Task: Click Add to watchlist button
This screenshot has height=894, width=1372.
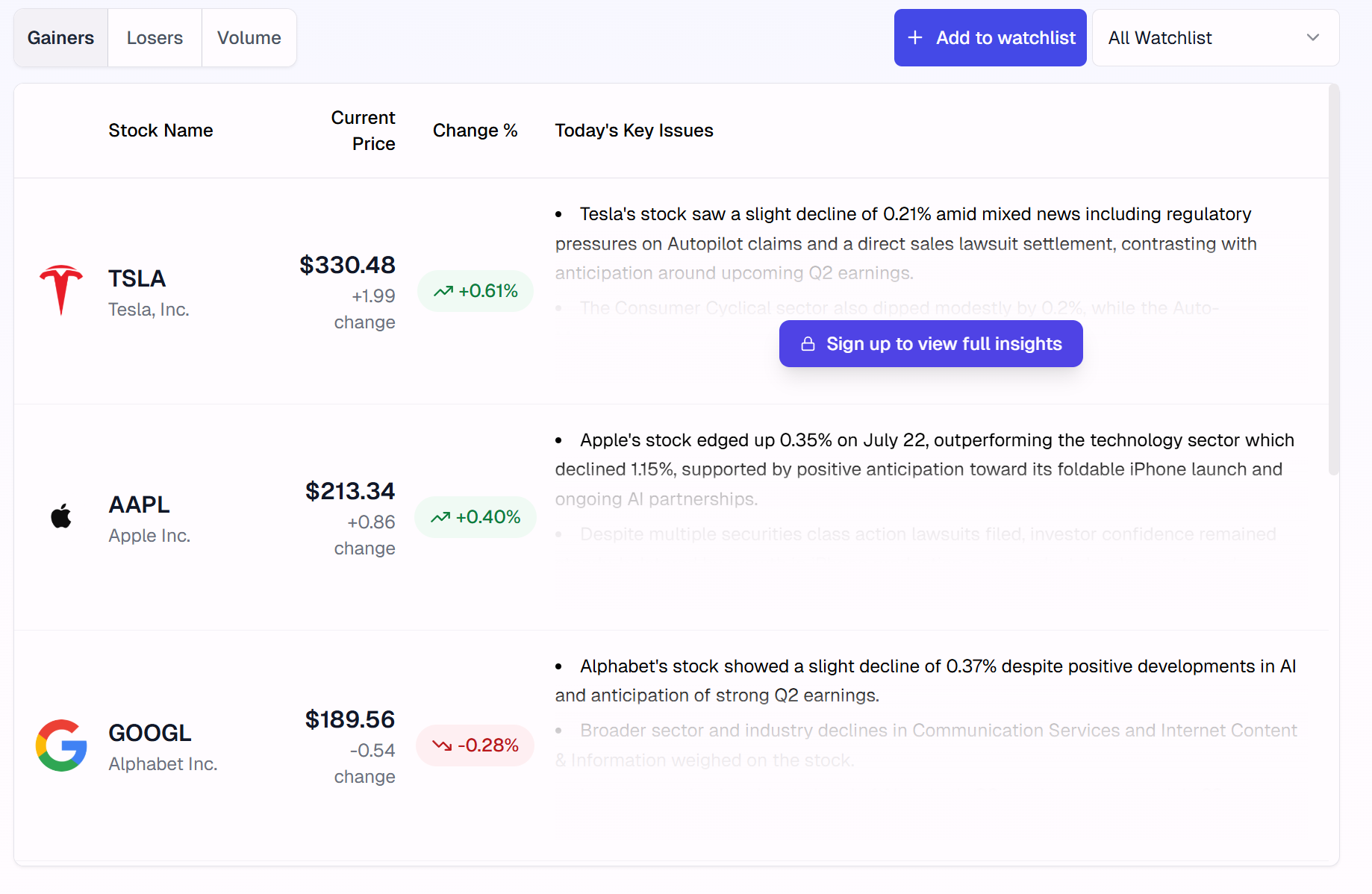Action: 990,38
